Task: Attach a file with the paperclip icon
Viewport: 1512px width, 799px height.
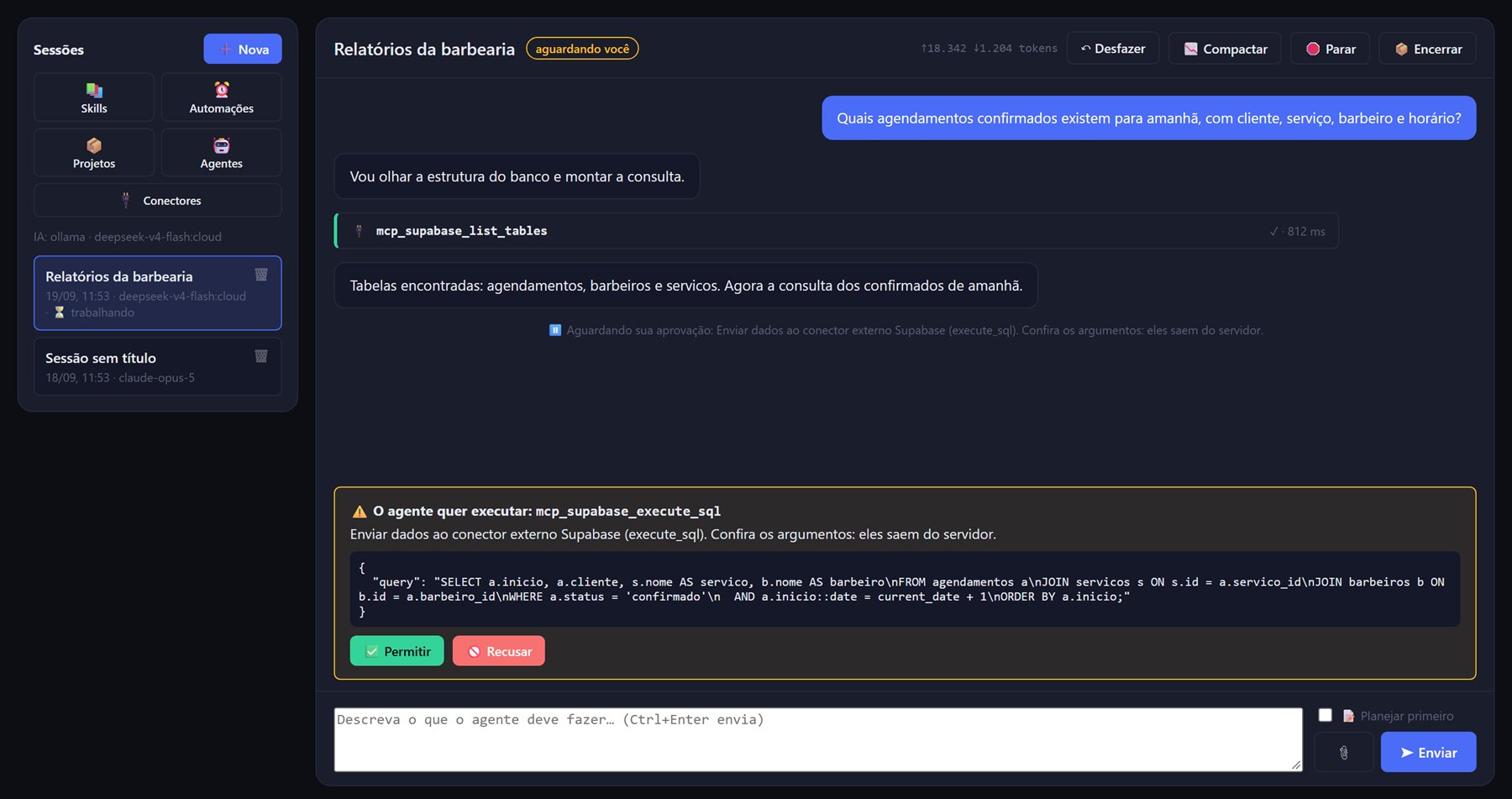Action: [x=1344, y=752]
